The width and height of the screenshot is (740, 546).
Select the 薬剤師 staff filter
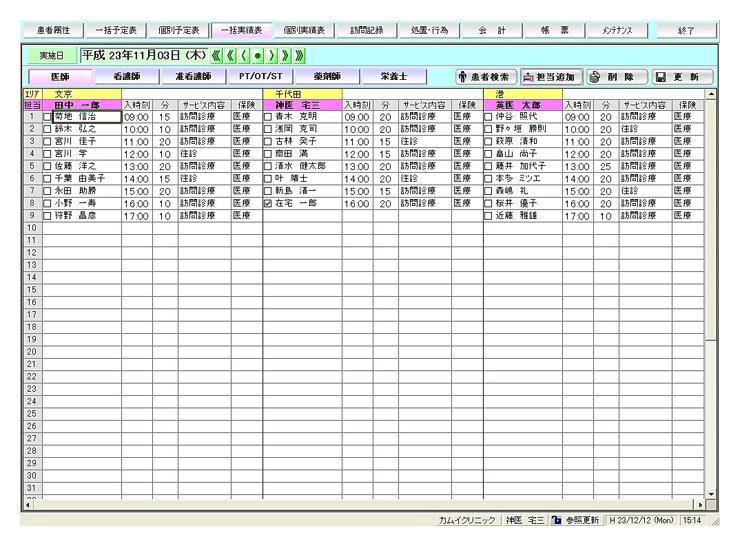pos(327,76)
